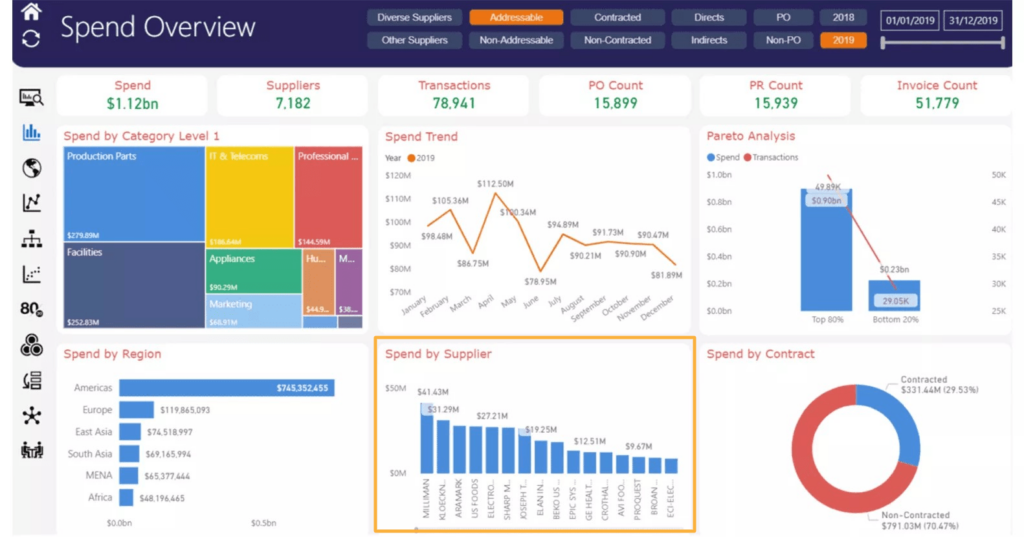1024x537 pixels.
Task: Click the $112.50M April data label
Action: pos(495,184)
